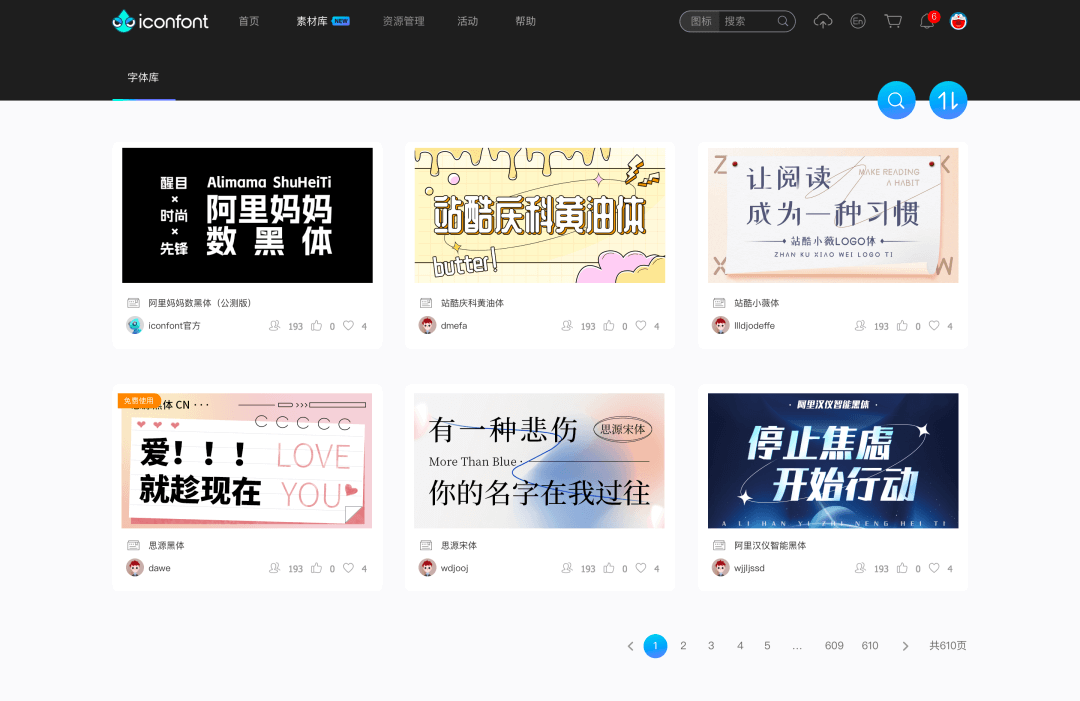Screen dimensions: 1080x701
Task: Expand more pages with the ellipsis
Action: [x=797, y=646]
